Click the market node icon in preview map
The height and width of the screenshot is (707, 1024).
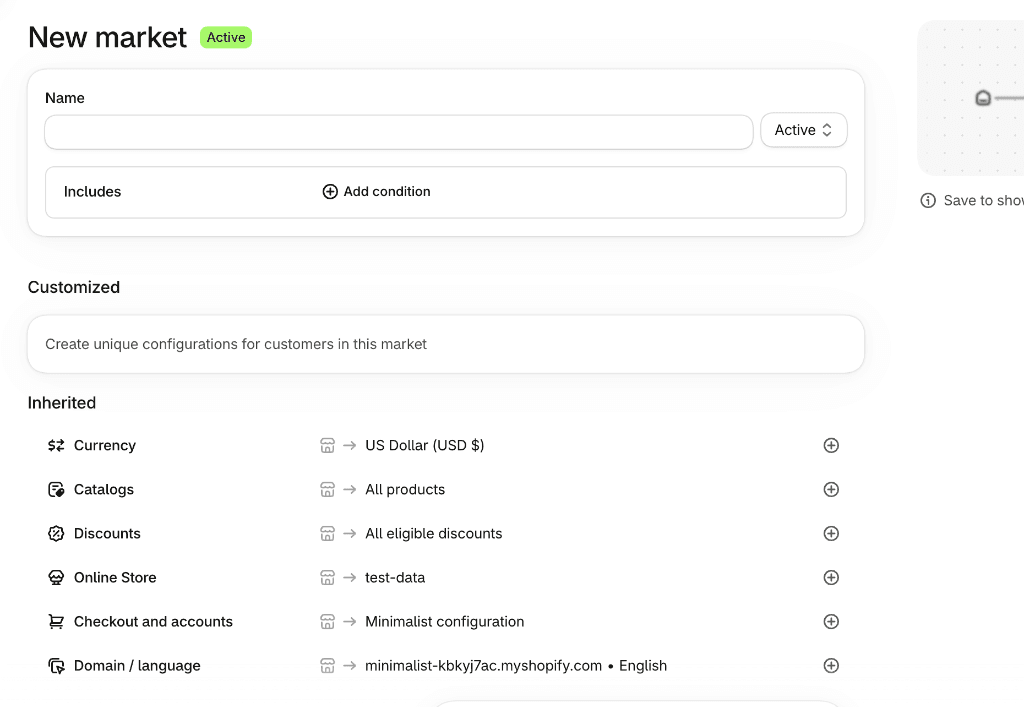(x=983, y=98)
